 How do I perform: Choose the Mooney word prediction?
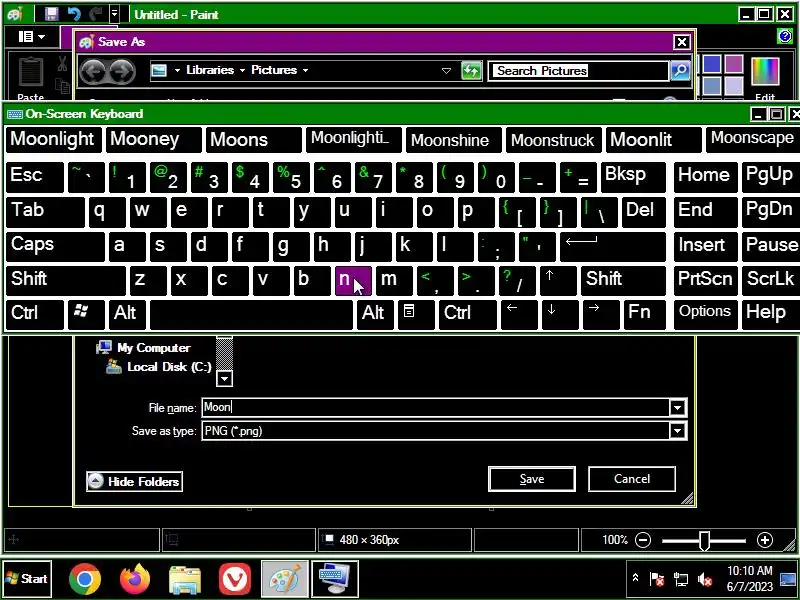tap(153, 139)
